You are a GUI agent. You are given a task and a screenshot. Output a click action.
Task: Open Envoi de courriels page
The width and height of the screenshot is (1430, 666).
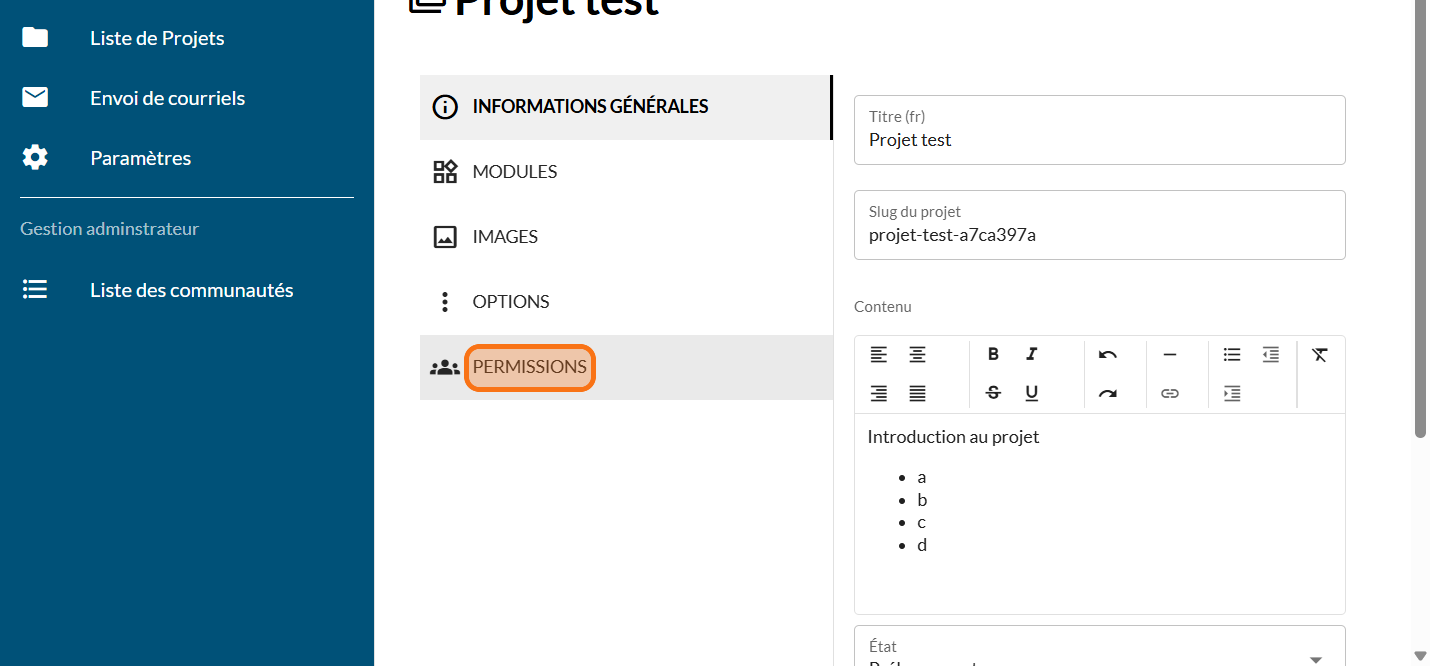167,98
